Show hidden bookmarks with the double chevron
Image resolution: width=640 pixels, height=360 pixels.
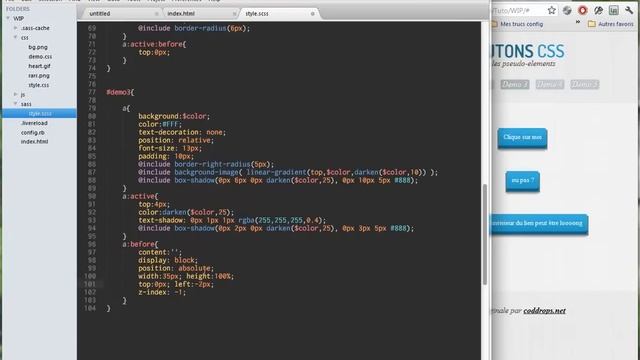578,22
